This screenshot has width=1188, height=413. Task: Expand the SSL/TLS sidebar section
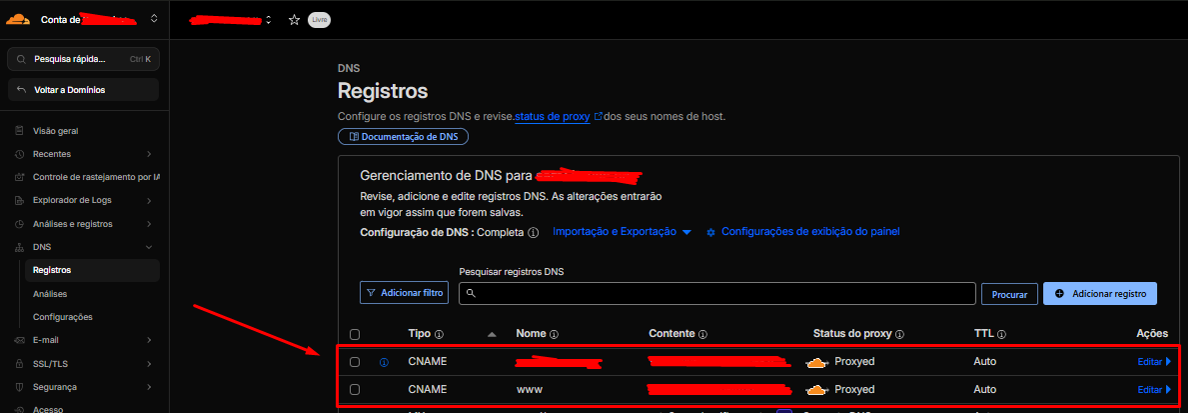click(149, 364)
